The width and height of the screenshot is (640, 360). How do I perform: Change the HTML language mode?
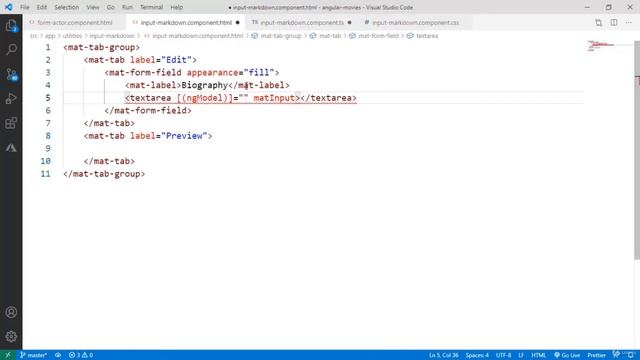tap(538, 355)
